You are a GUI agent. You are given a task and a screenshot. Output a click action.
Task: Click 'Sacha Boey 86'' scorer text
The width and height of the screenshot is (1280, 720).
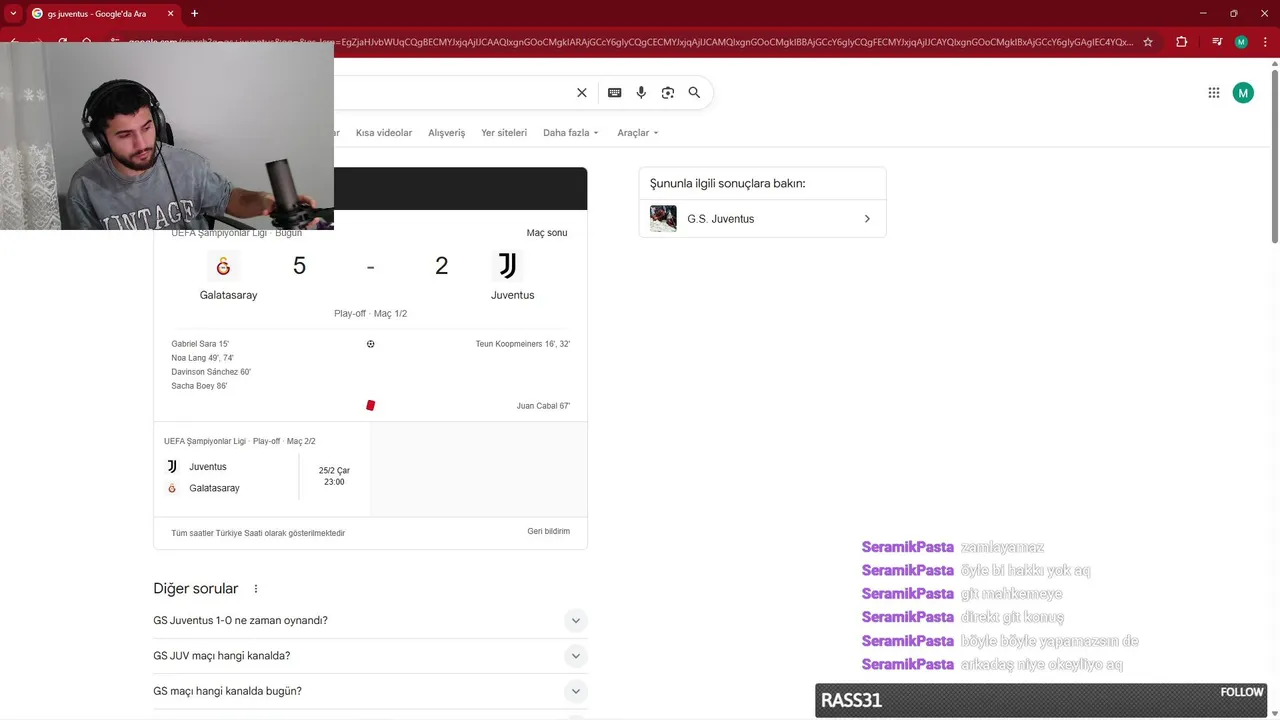(x=199, y=386)
